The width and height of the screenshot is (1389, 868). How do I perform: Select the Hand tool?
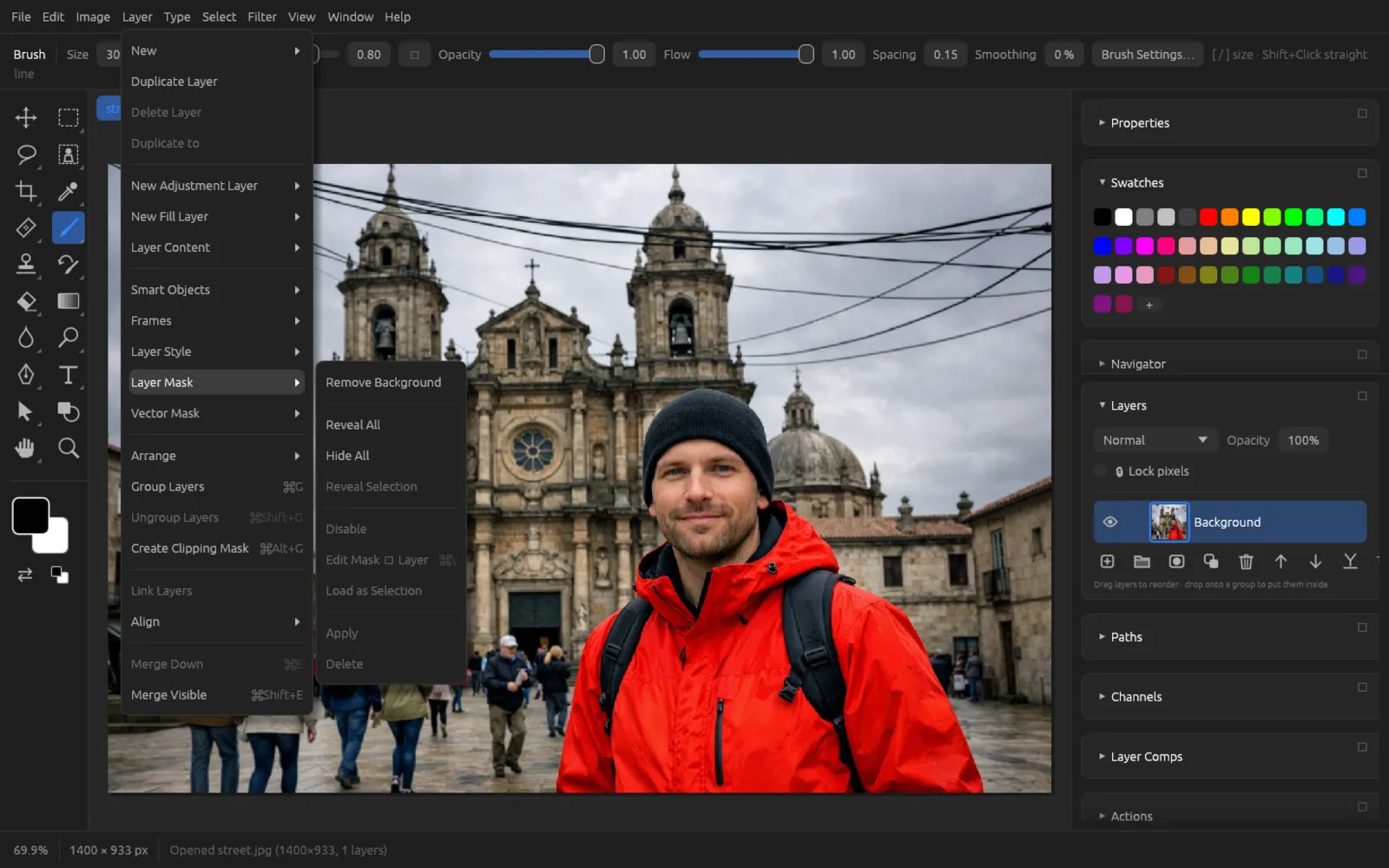pyautogui.click(x=26, y=448)
